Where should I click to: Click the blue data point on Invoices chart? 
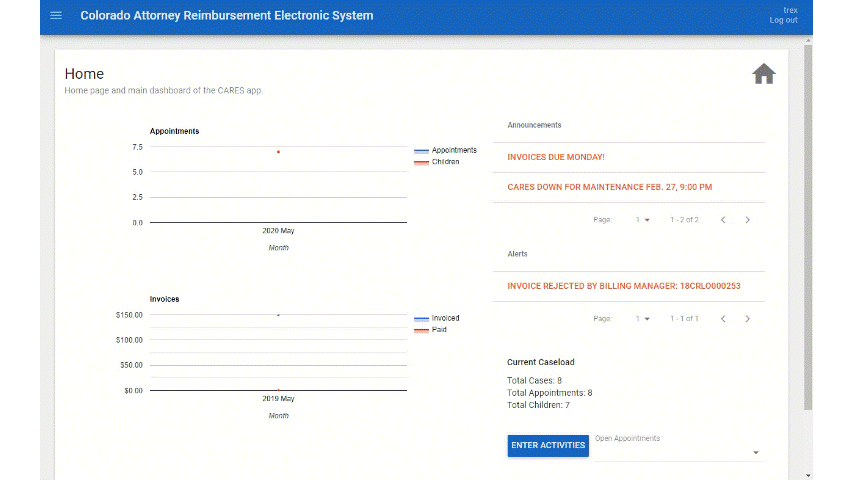(279, 315)
